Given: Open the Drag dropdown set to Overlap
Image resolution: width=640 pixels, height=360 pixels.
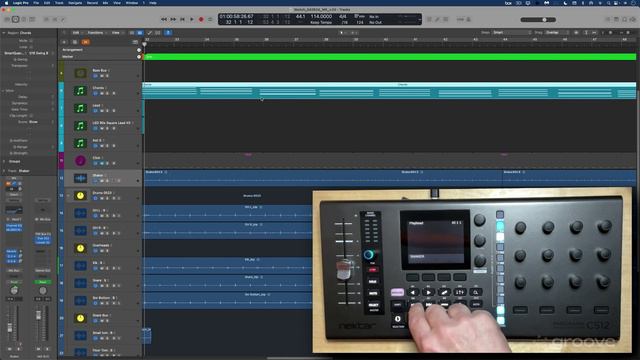Looking at the screenshot, I should pyautogui.click(x=557, y=33).
